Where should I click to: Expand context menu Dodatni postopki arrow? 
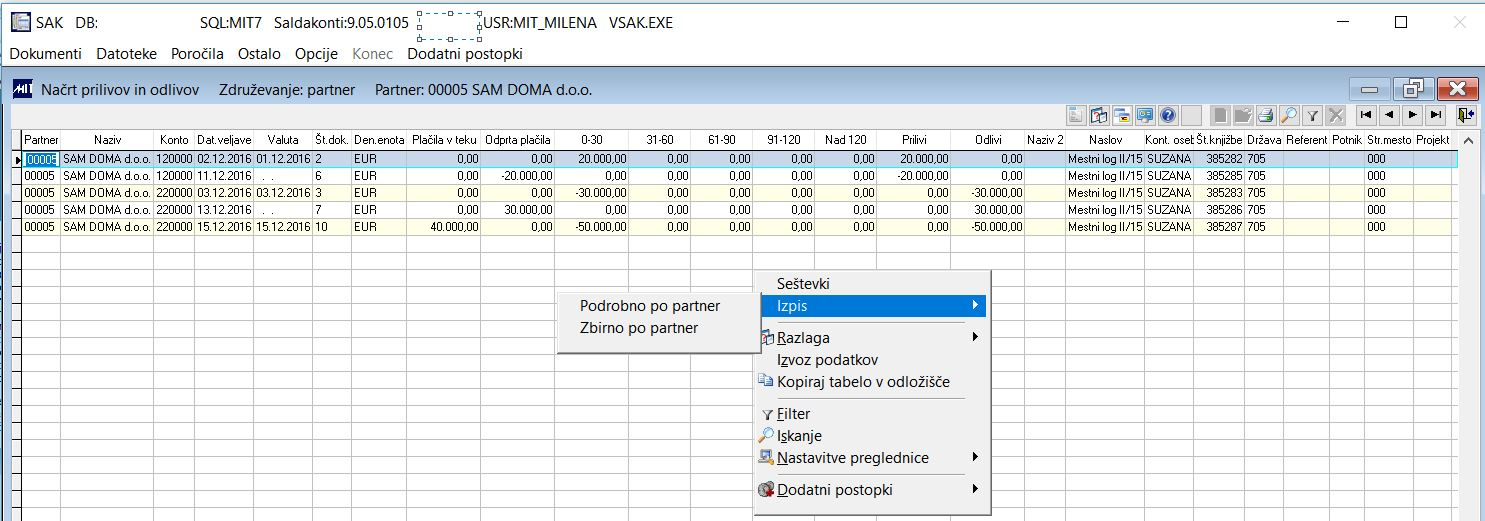pos(974,489)
